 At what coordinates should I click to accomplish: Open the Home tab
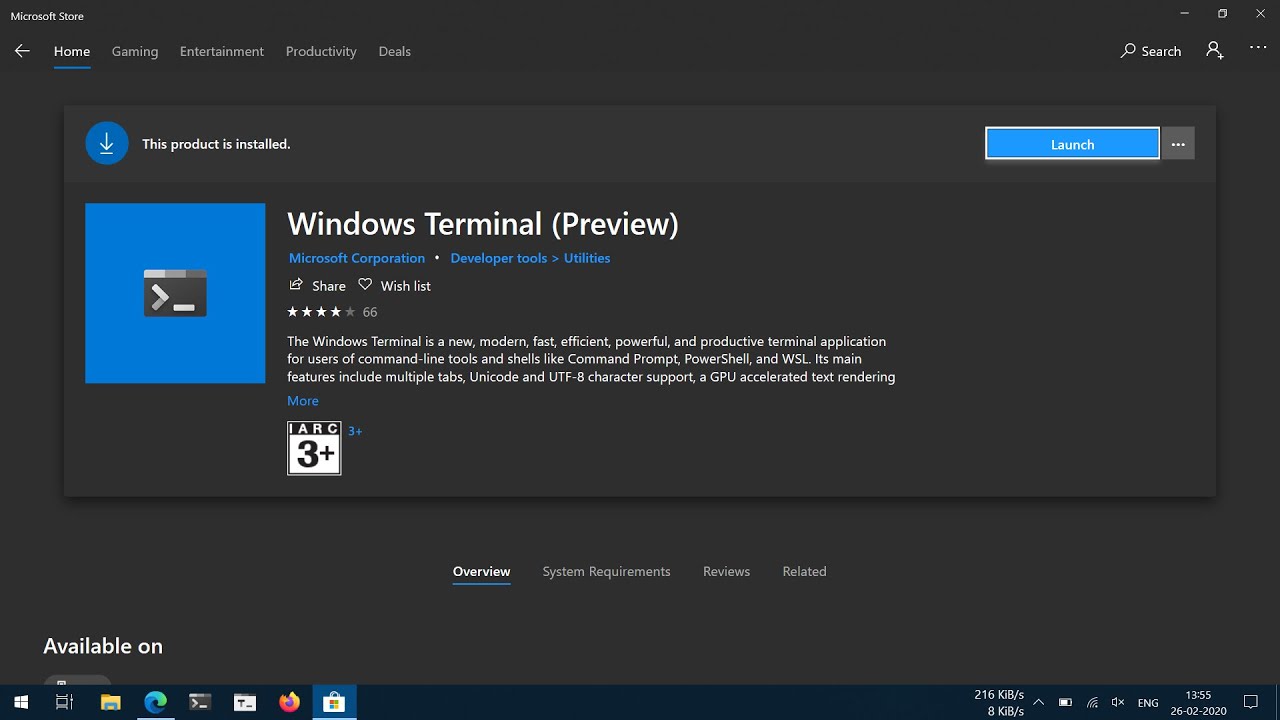coord(72,51)
